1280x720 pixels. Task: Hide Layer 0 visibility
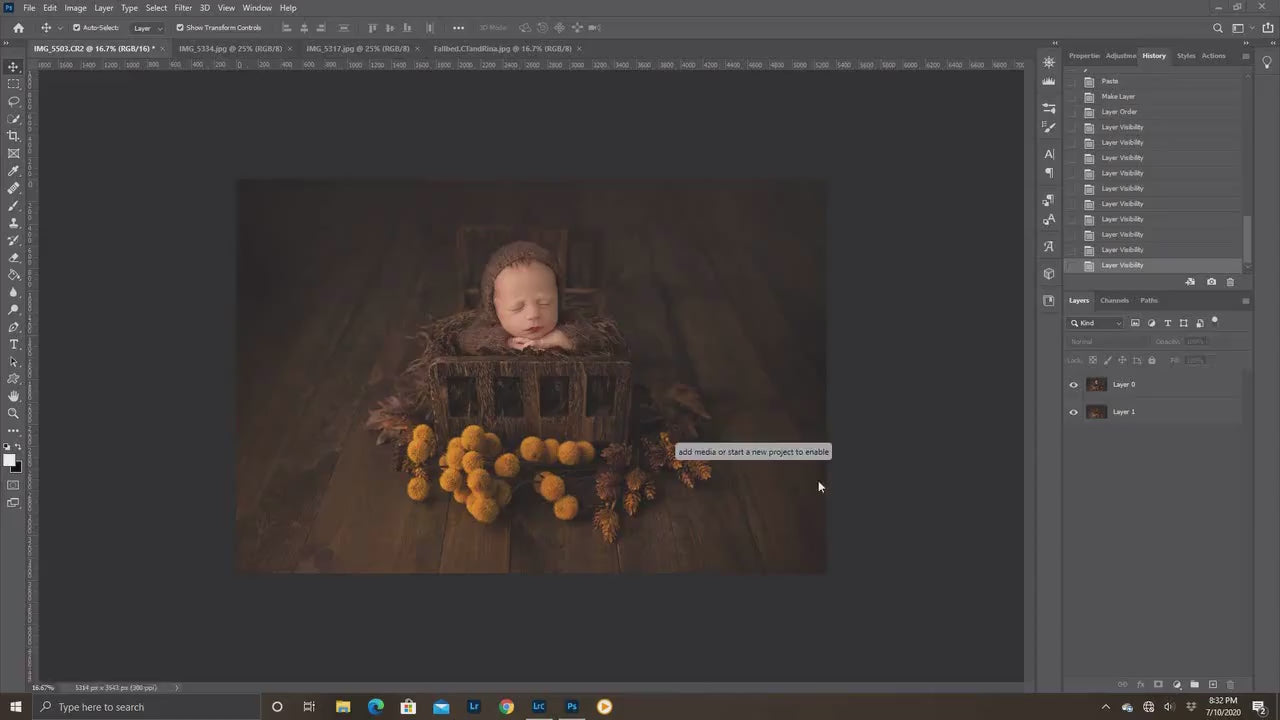(x=1073, y=384)
